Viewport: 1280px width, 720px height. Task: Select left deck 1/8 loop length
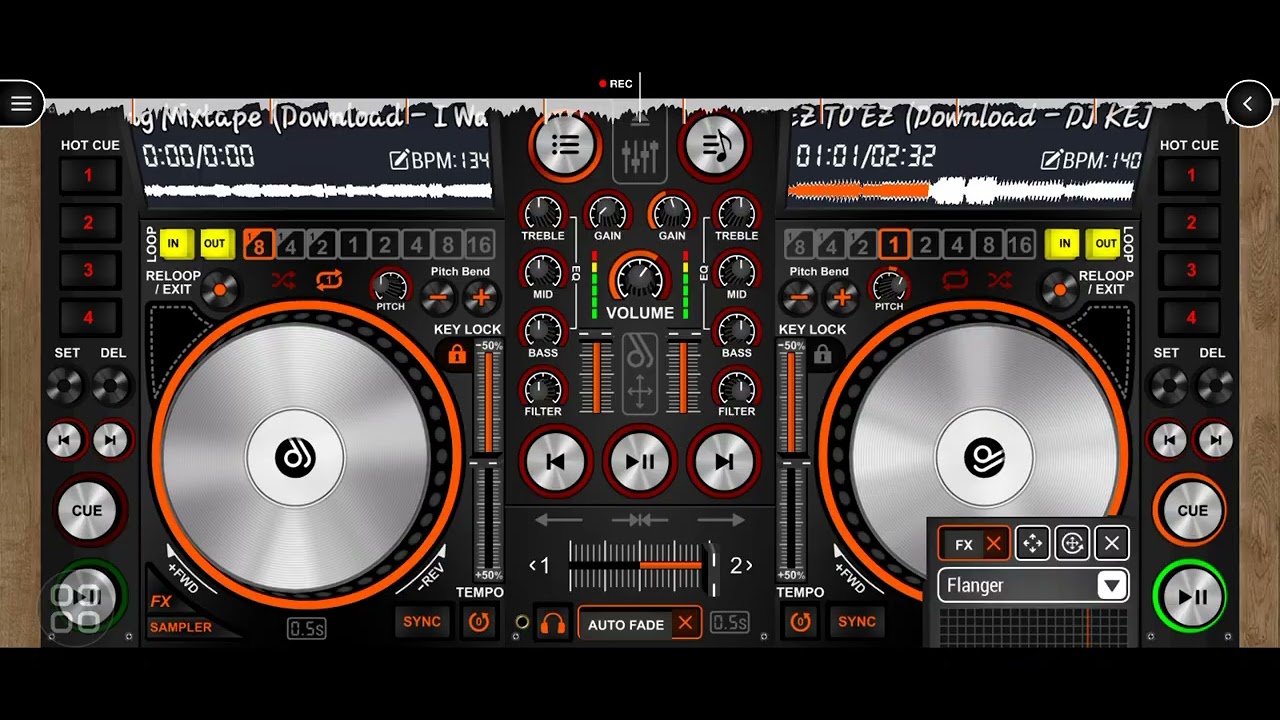pos(259,245)
